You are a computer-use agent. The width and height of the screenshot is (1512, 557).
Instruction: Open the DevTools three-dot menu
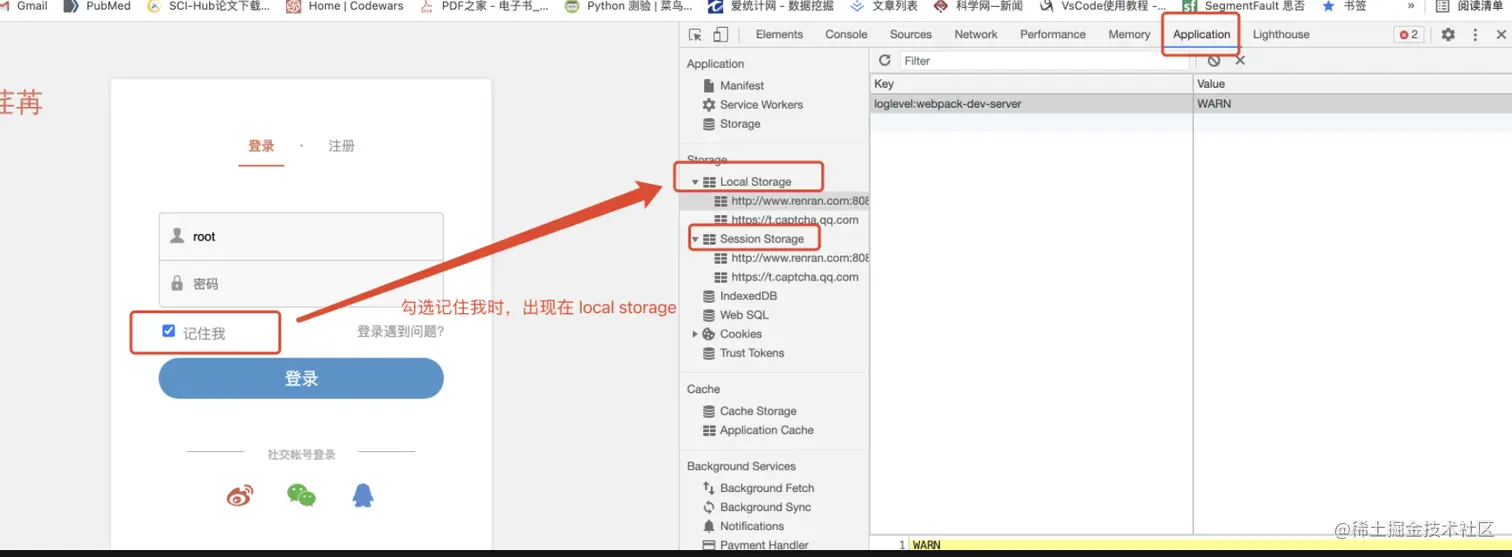point(1475,34)
